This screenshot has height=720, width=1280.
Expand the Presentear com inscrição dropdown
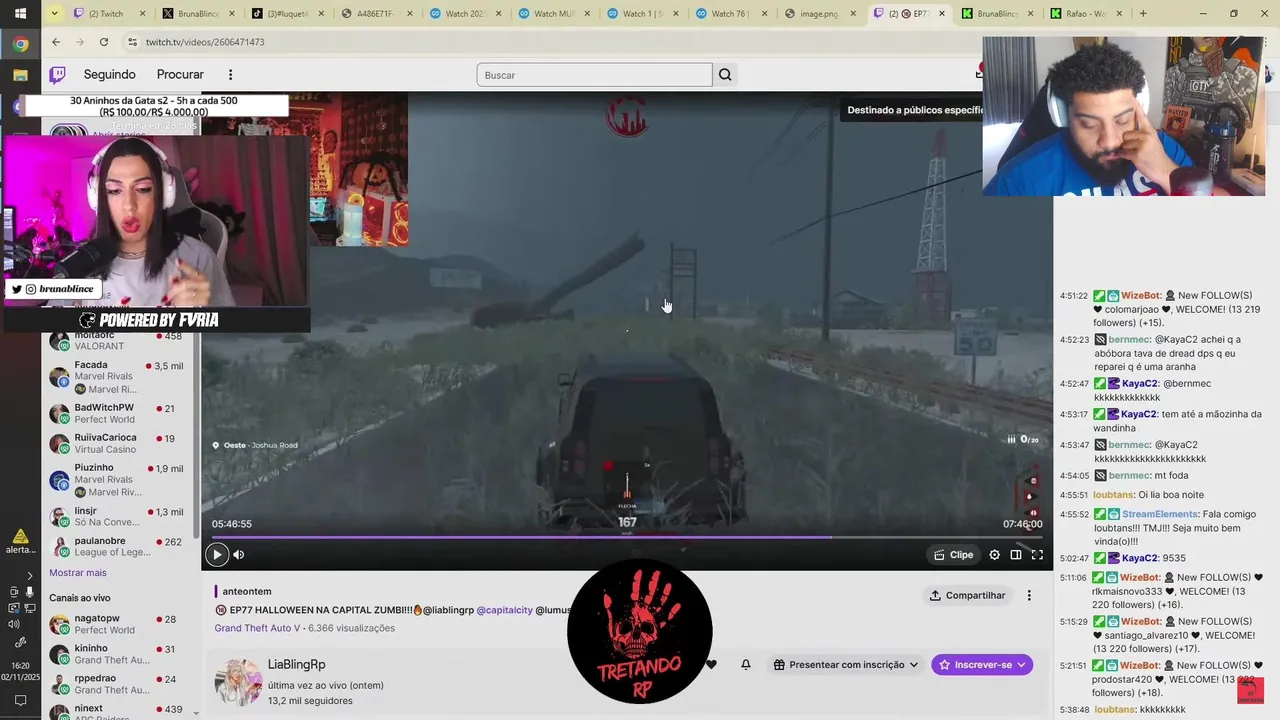click(x=845, y=665)
